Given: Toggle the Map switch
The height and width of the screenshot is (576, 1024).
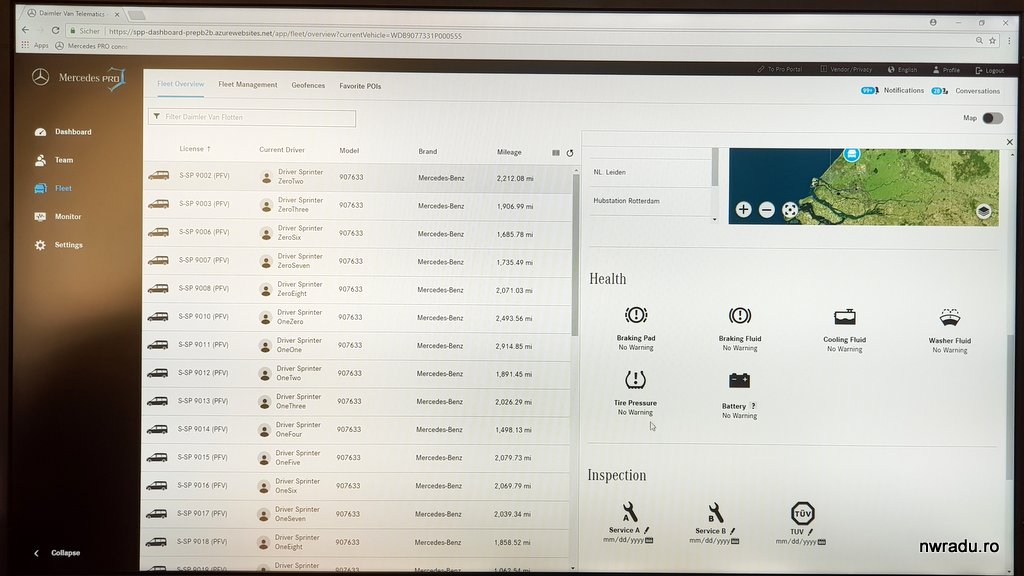Looking at the screenshot, I should click(993, 118).
